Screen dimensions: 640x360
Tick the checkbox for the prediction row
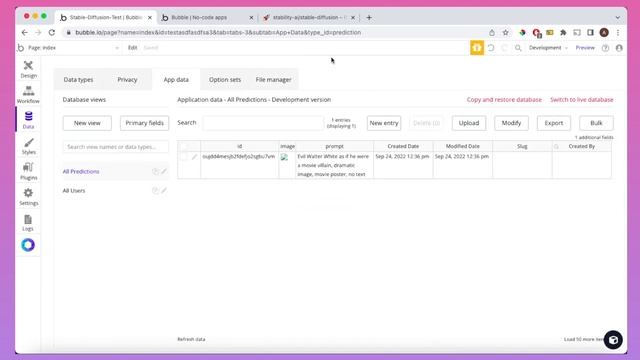[x=184, y=157]
